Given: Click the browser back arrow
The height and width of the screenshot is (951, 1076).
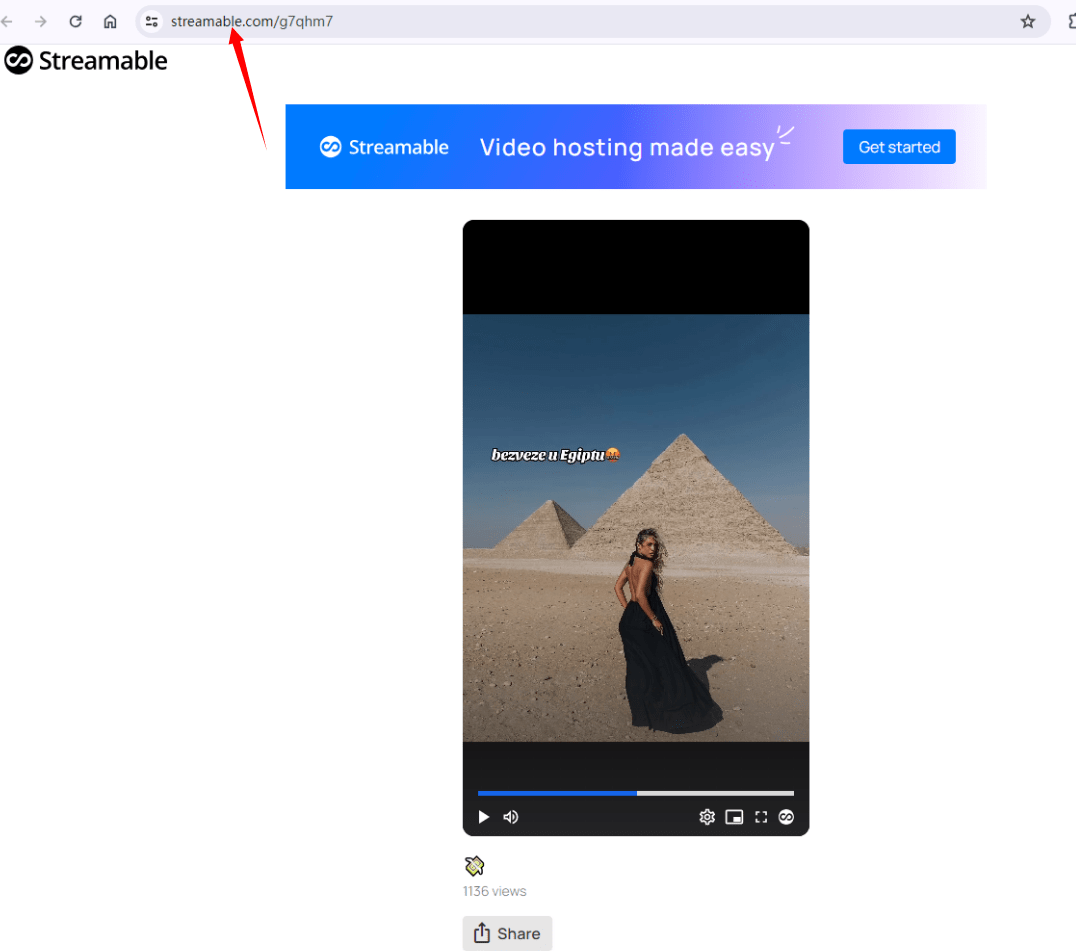Looking at the screenshot, I should click(8, 21).
